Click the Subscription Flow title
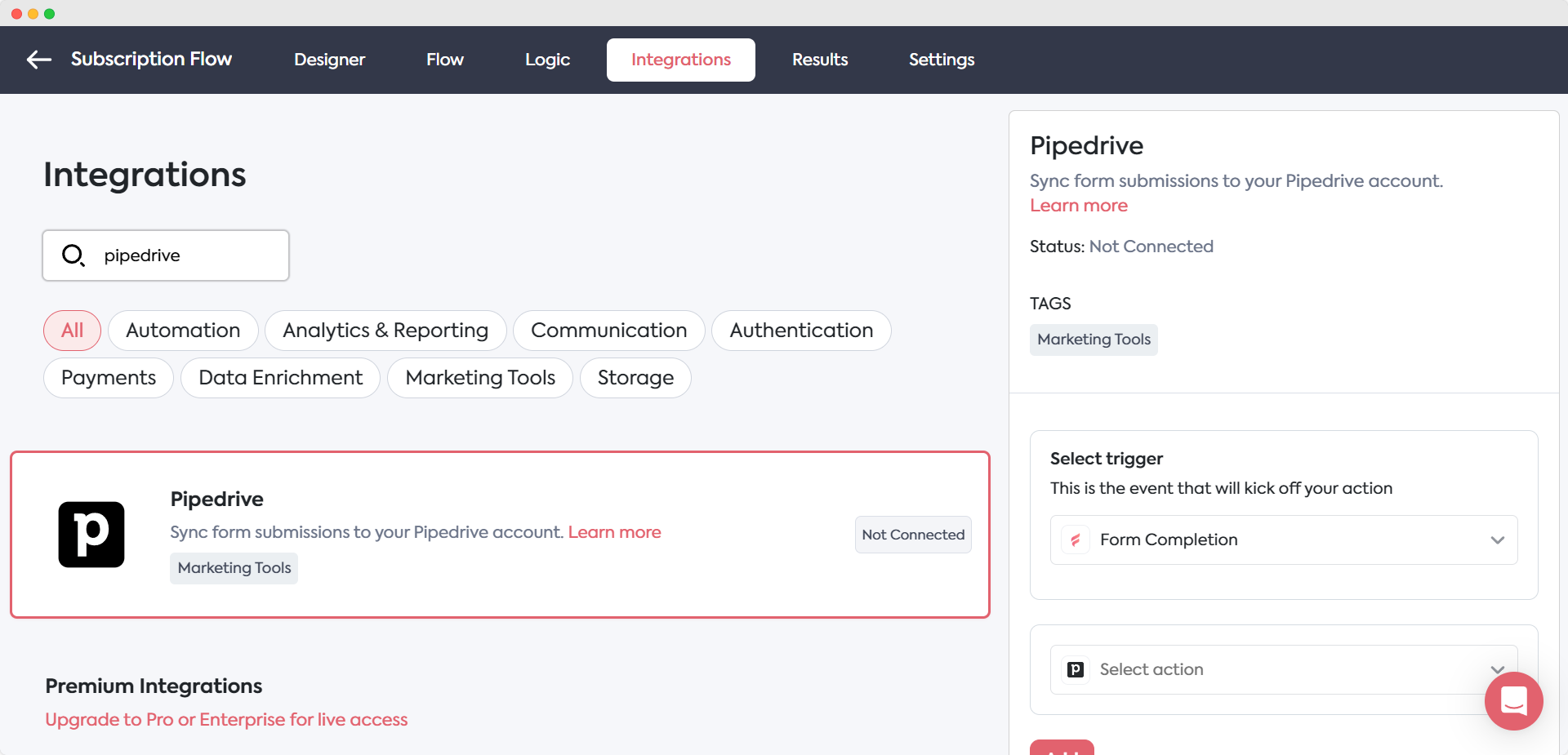 pos(151,59)
